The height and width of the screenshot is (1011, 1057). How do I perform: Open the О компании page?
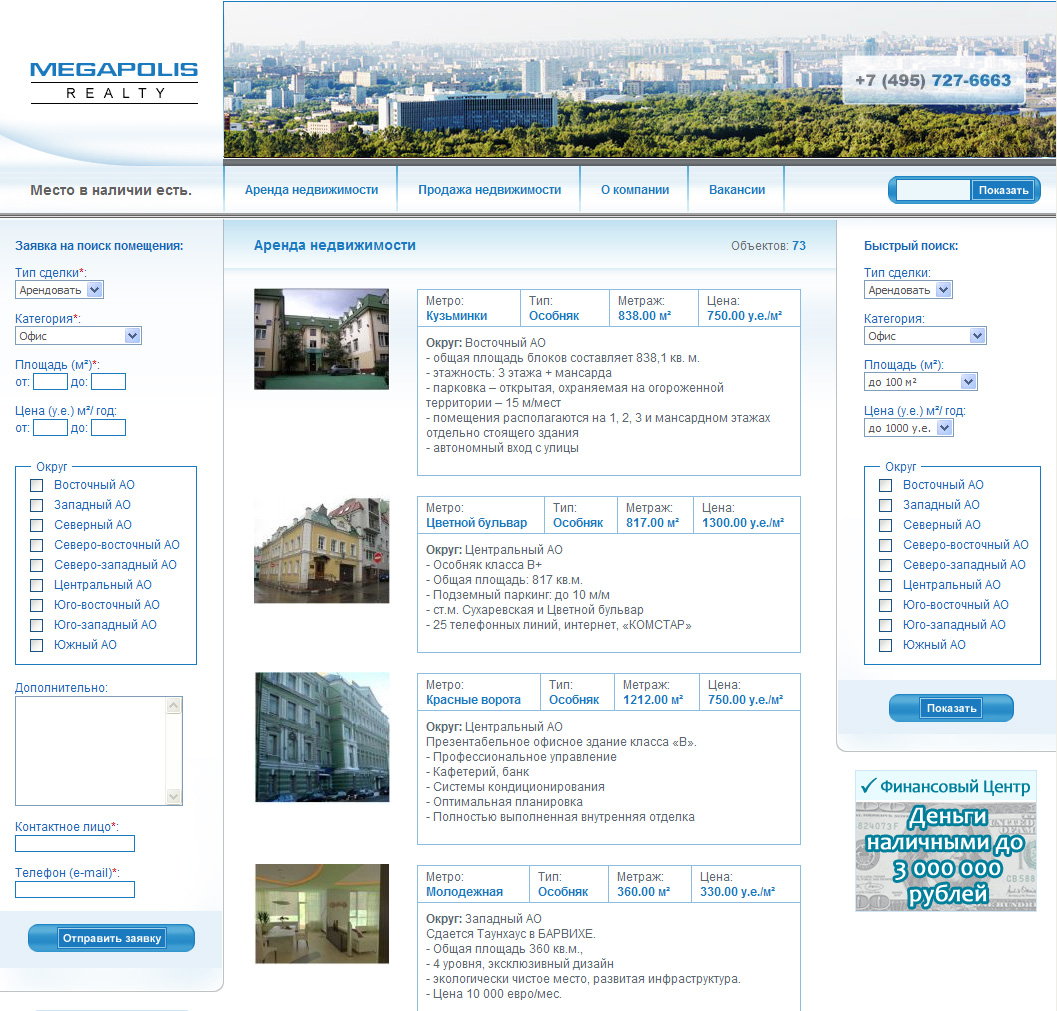point(633,188)
